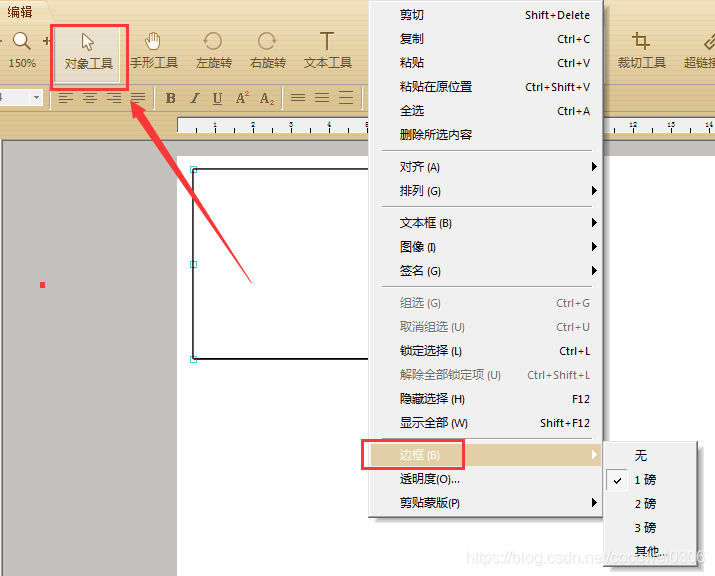Open the 编辑 tab
Viewport: 715px width, 576px height.
[x=20, y=12]
